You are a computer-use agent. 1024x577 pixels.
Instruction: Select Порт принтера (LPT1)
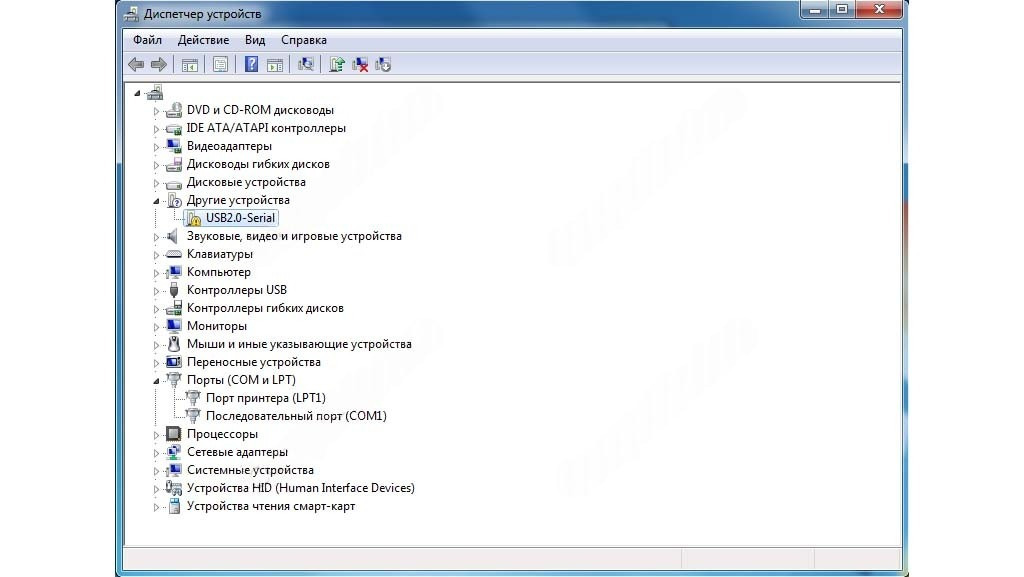click(x=265, y=398)
